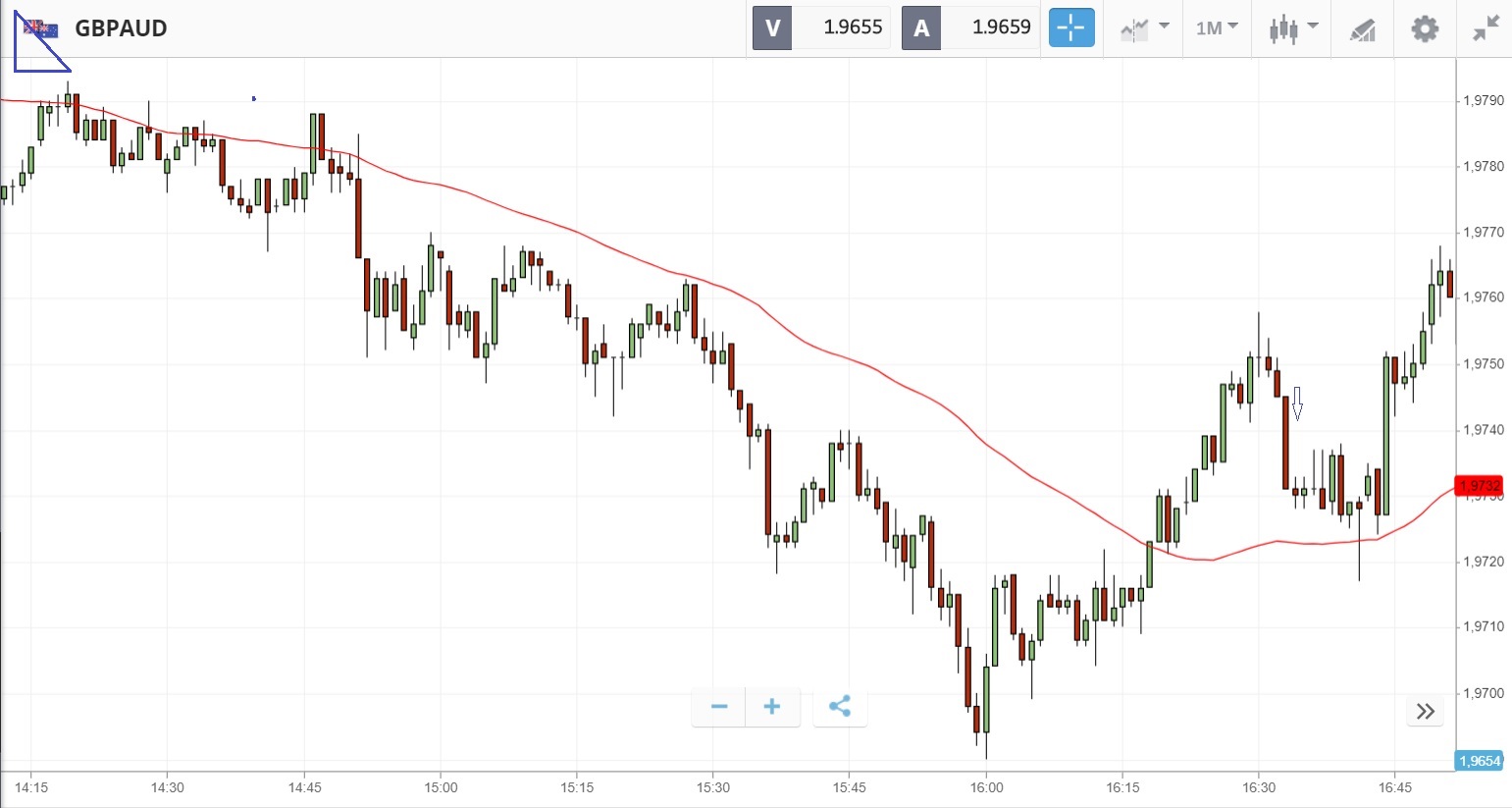
Task: Click the A buy button
Action: pos(921,28)
